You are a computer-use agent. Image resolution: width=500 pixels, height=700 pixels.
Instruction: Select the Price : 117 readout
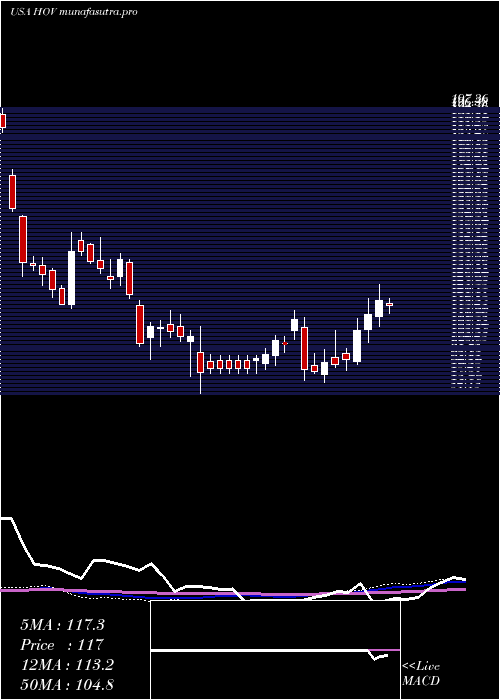coord(62,645)
